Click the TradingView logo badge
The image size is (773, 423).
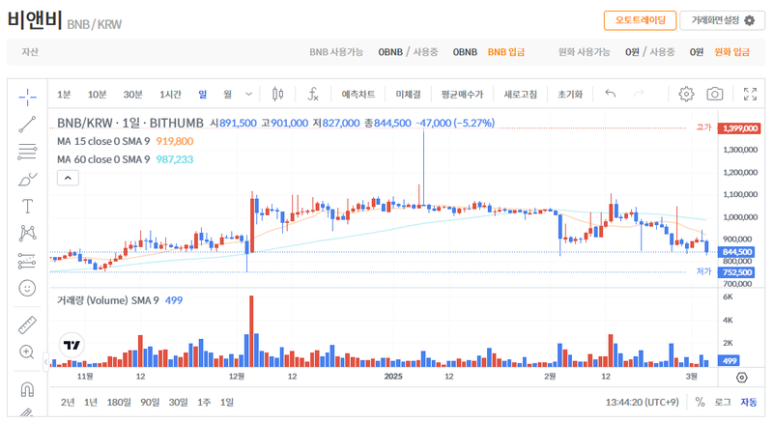pos(71,345)
